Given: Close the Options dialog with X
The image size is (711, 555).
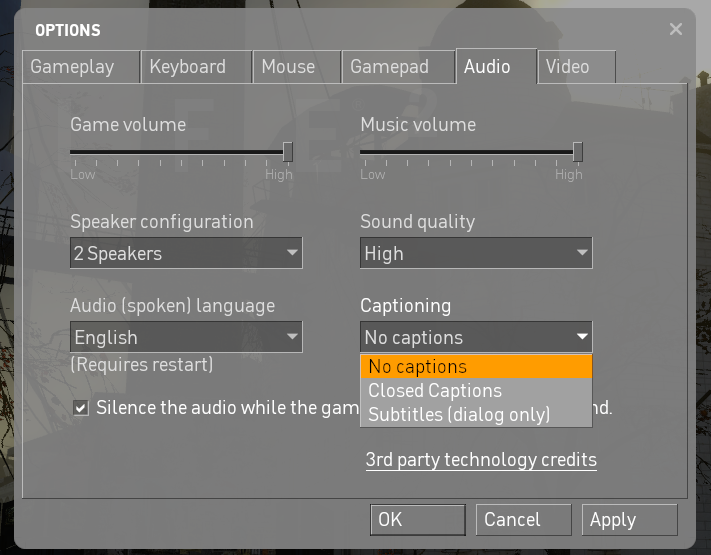Looking at the screenshot, I should point(676,30).
